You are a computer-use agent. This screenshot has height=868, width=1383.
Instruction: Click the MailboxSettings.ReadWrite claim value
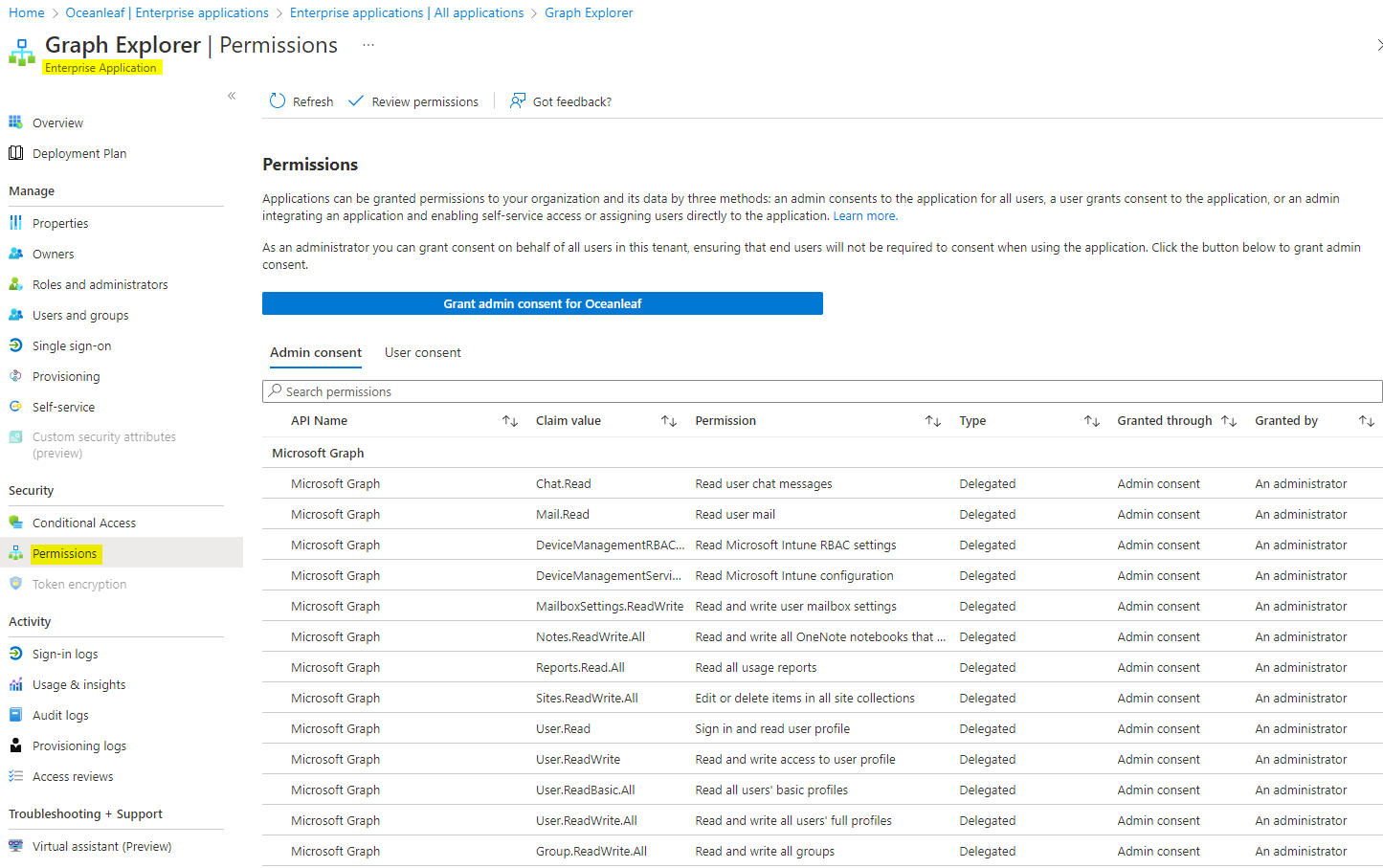point(610,606)
